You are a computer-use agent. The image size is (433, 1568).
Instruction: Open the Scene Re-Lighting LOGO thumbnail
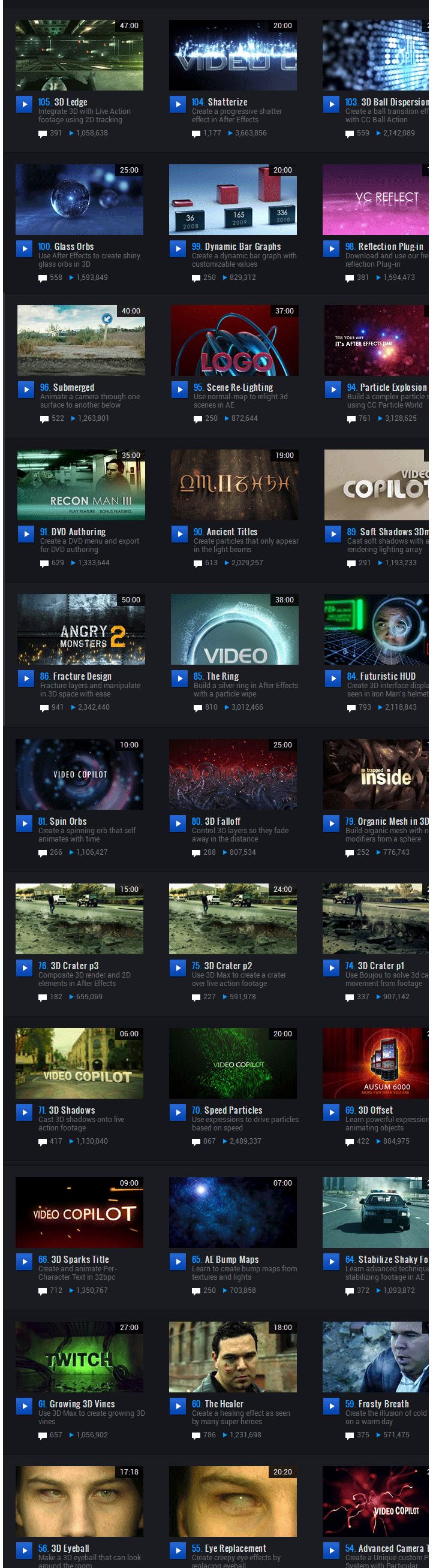pos(235,340)
